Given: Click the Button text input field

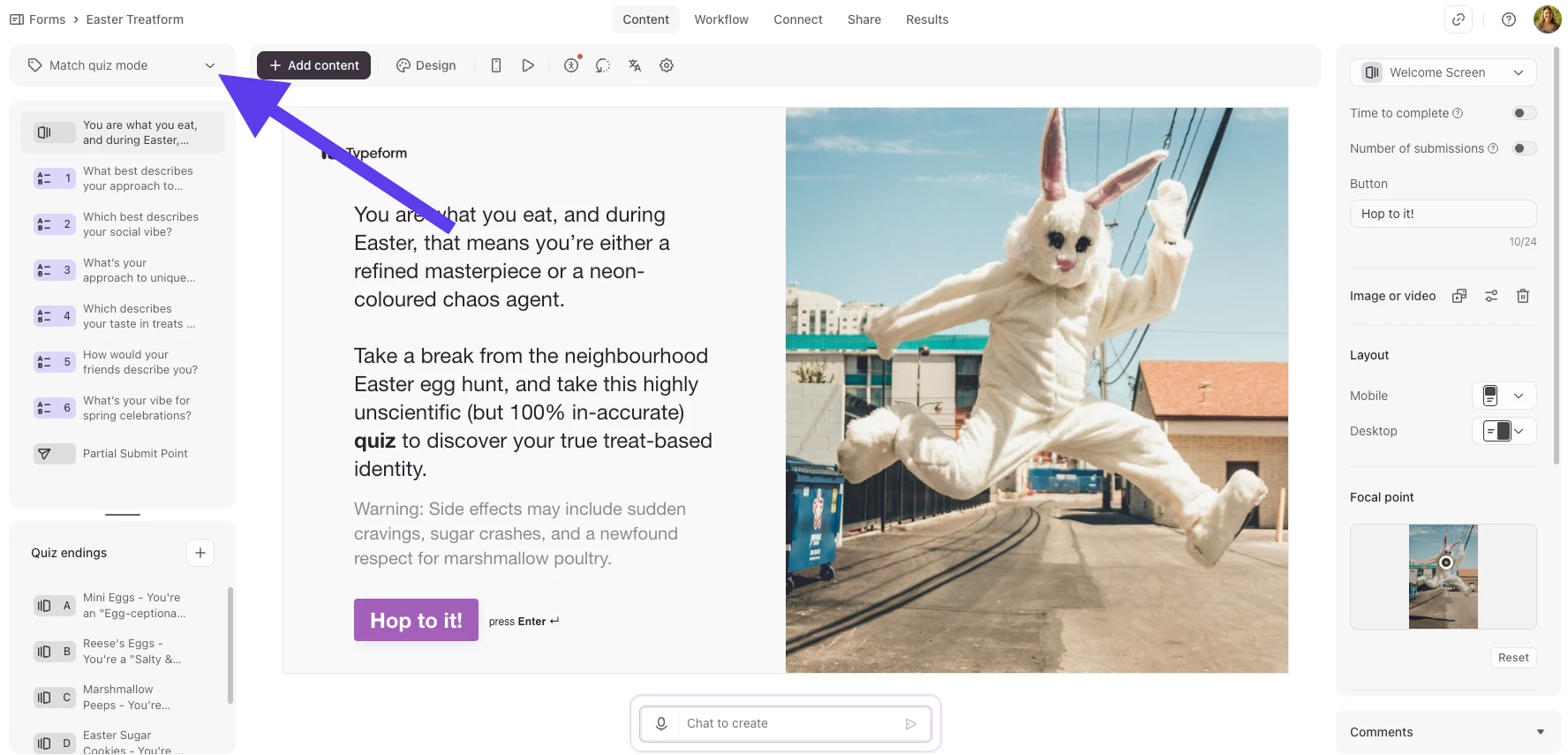Looking at the screenshot, I should coord(1443,214).
